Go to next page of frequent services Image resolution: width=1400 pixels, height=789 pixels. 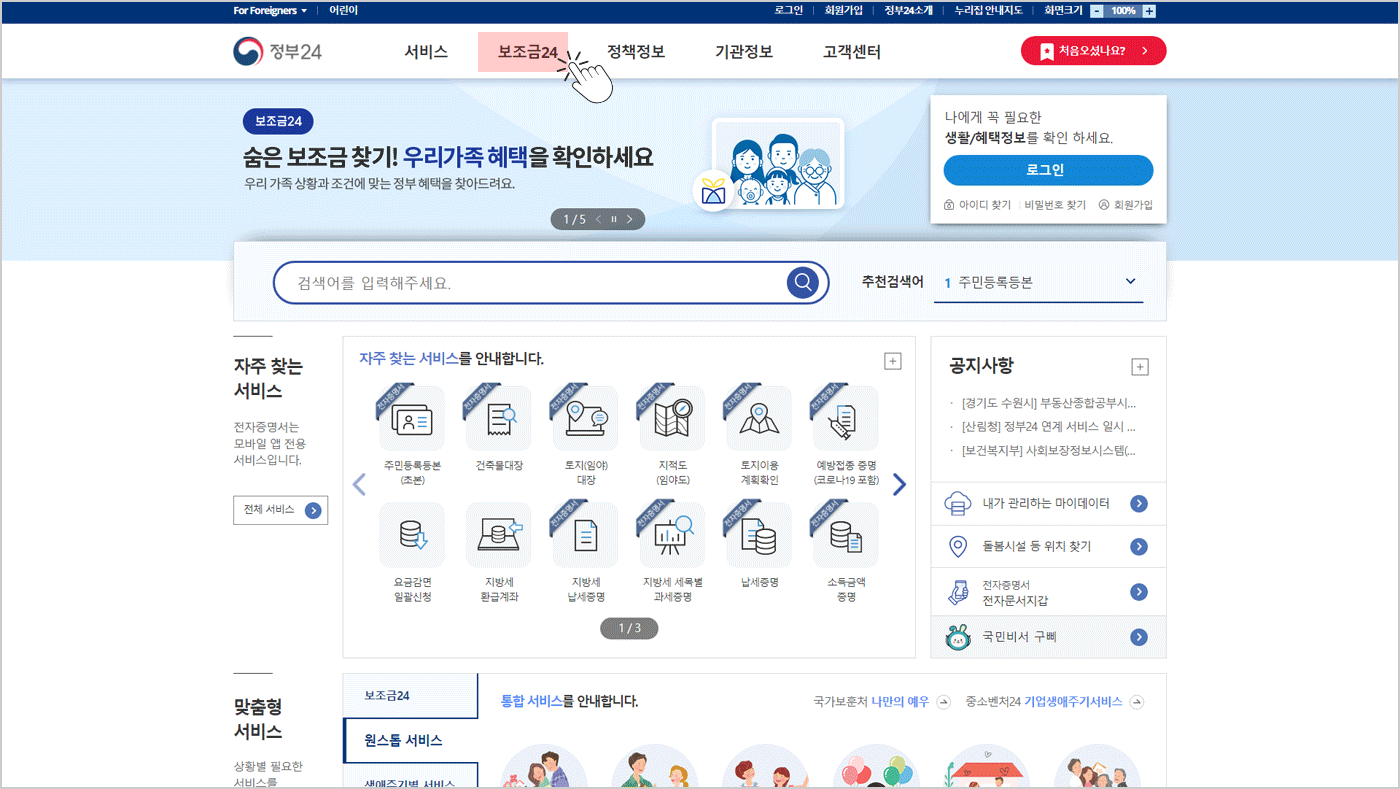[x=899, y=485]
